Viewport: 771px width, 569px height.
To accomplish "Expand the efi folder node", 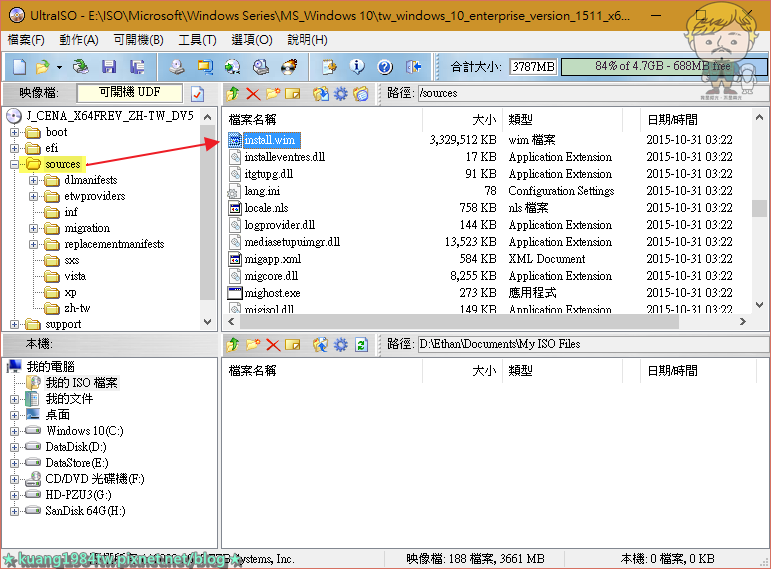I will tap(14, 149).
